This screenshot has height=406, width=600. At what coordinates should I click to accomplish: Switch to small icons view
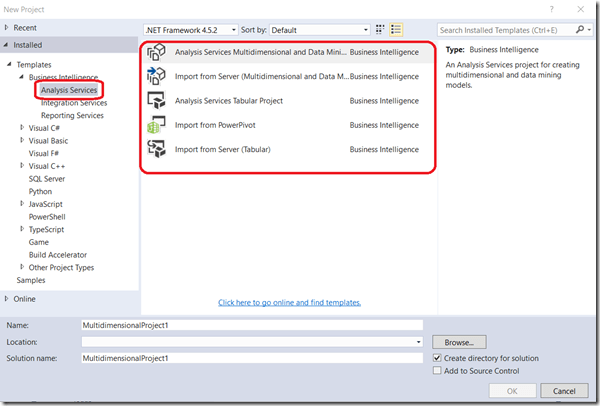pyautogui.click(x=380, y=30)
